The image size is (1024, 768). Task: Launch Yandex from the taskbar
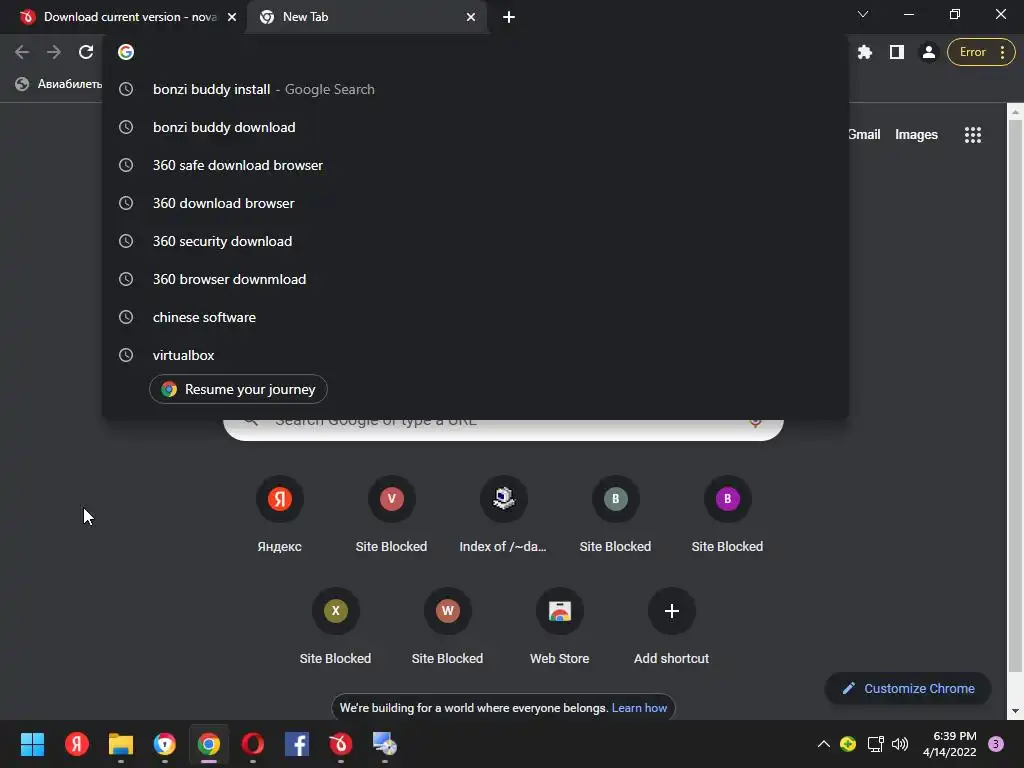click(x=77, y=744)
